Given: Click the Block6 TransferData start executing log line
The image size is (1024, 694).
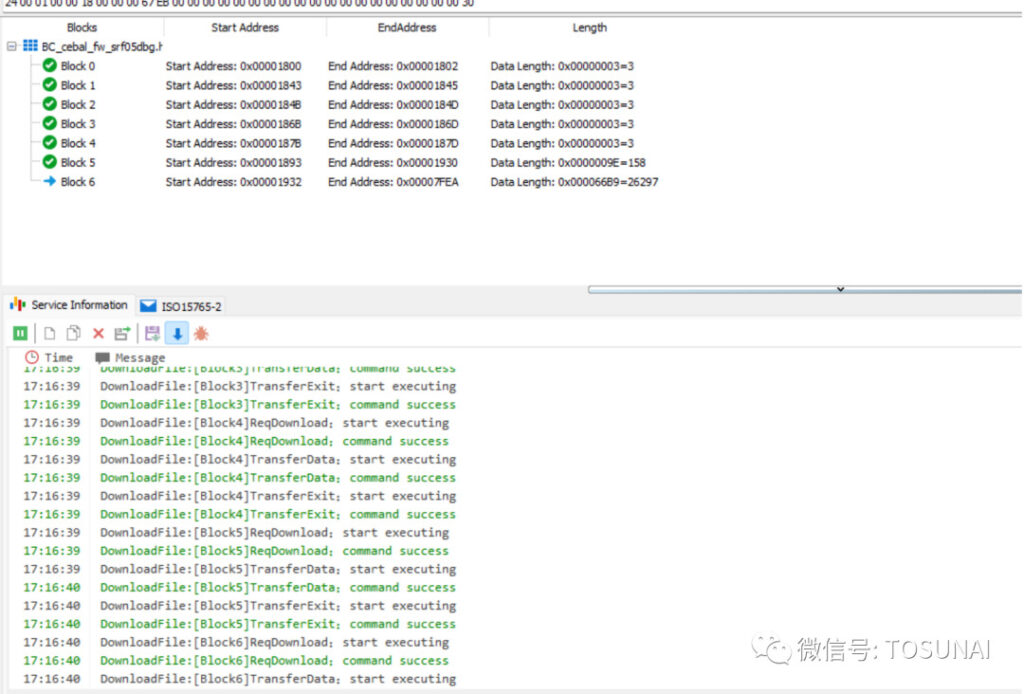Looking at the screenshot, I should (x=277, y=679).
